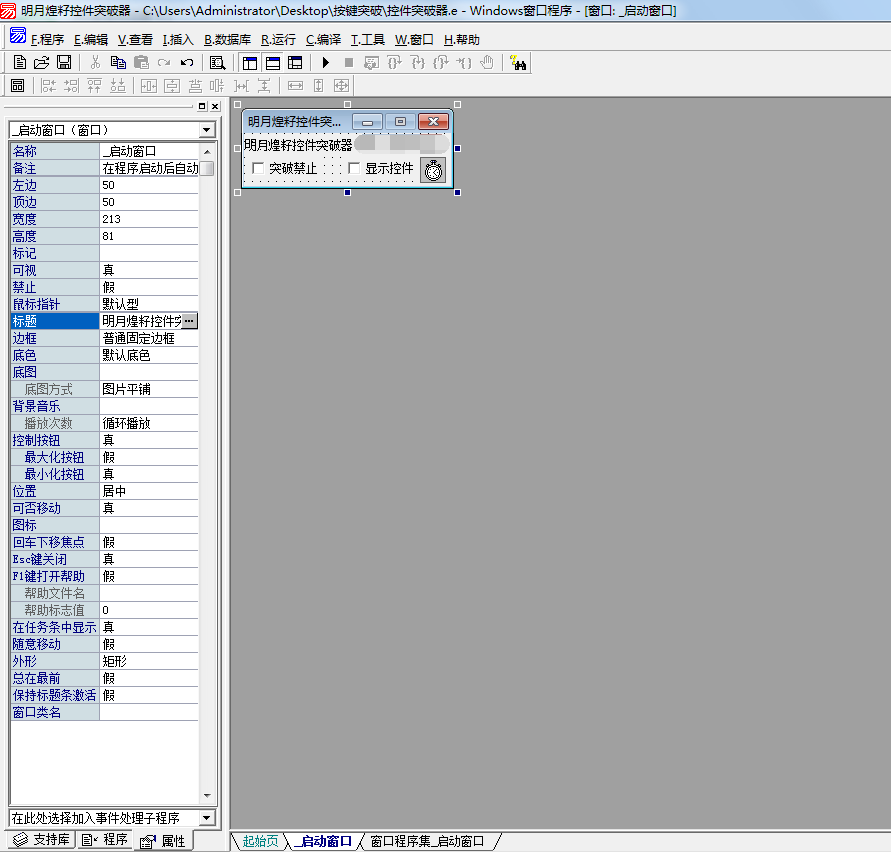Click the Run (play) toolbar icon
891x853 pixels.
[x=325, y=63]
